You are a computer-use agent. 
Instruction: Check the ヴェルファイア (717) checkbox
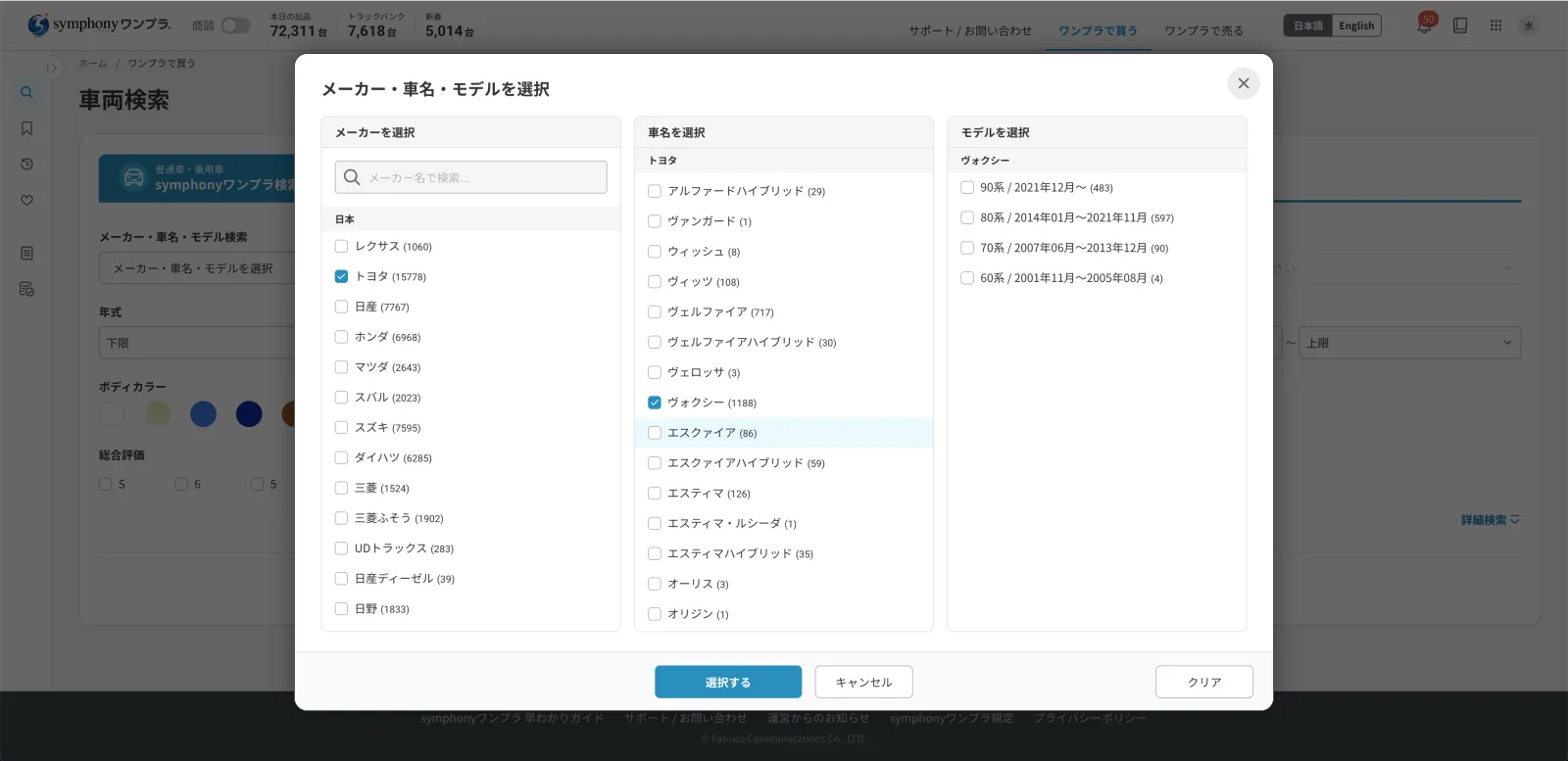point(655,311)
